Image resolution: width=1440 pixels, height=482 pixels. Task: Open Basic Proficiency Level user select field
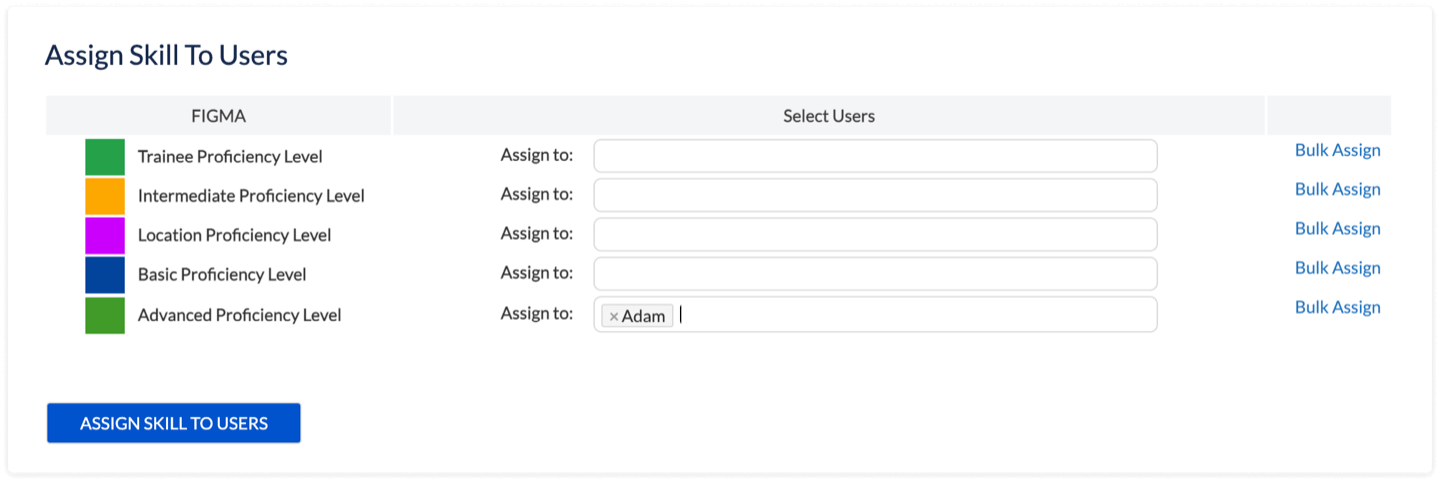click(x=875, y=274)
